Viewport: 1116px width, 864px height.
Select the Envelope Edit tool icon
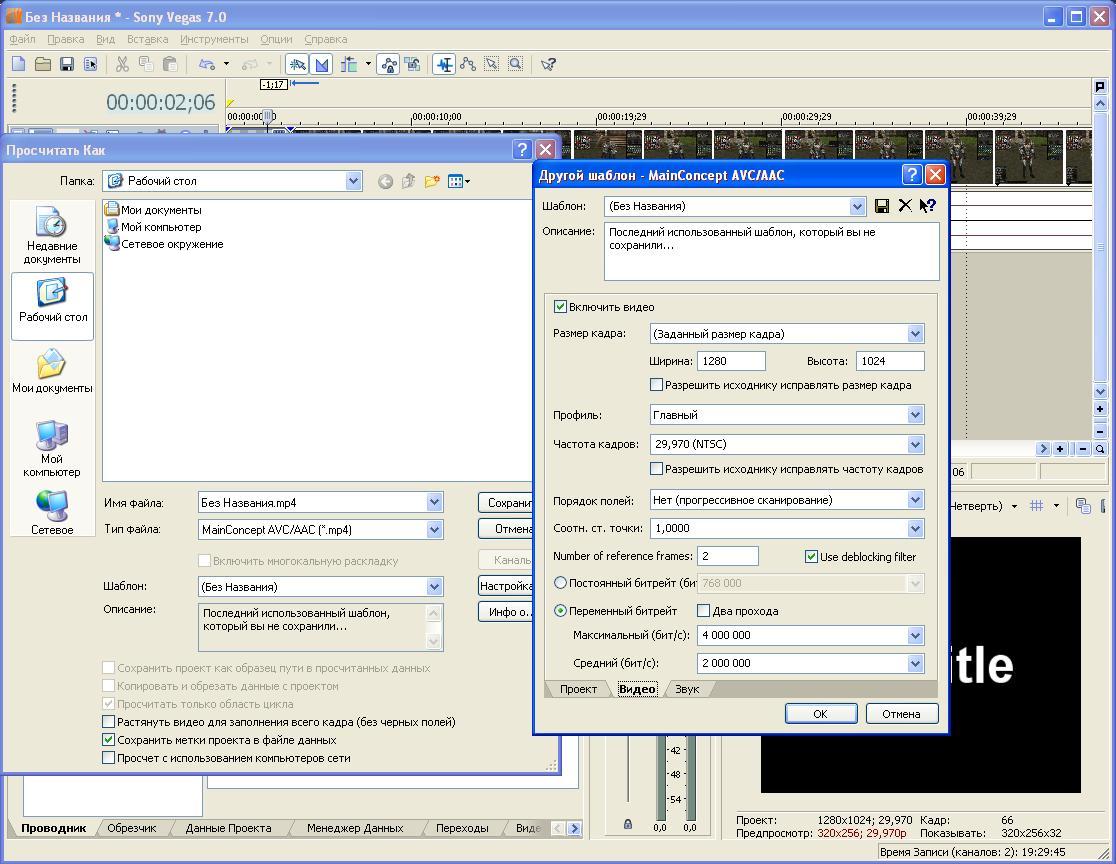coord(468,65)
